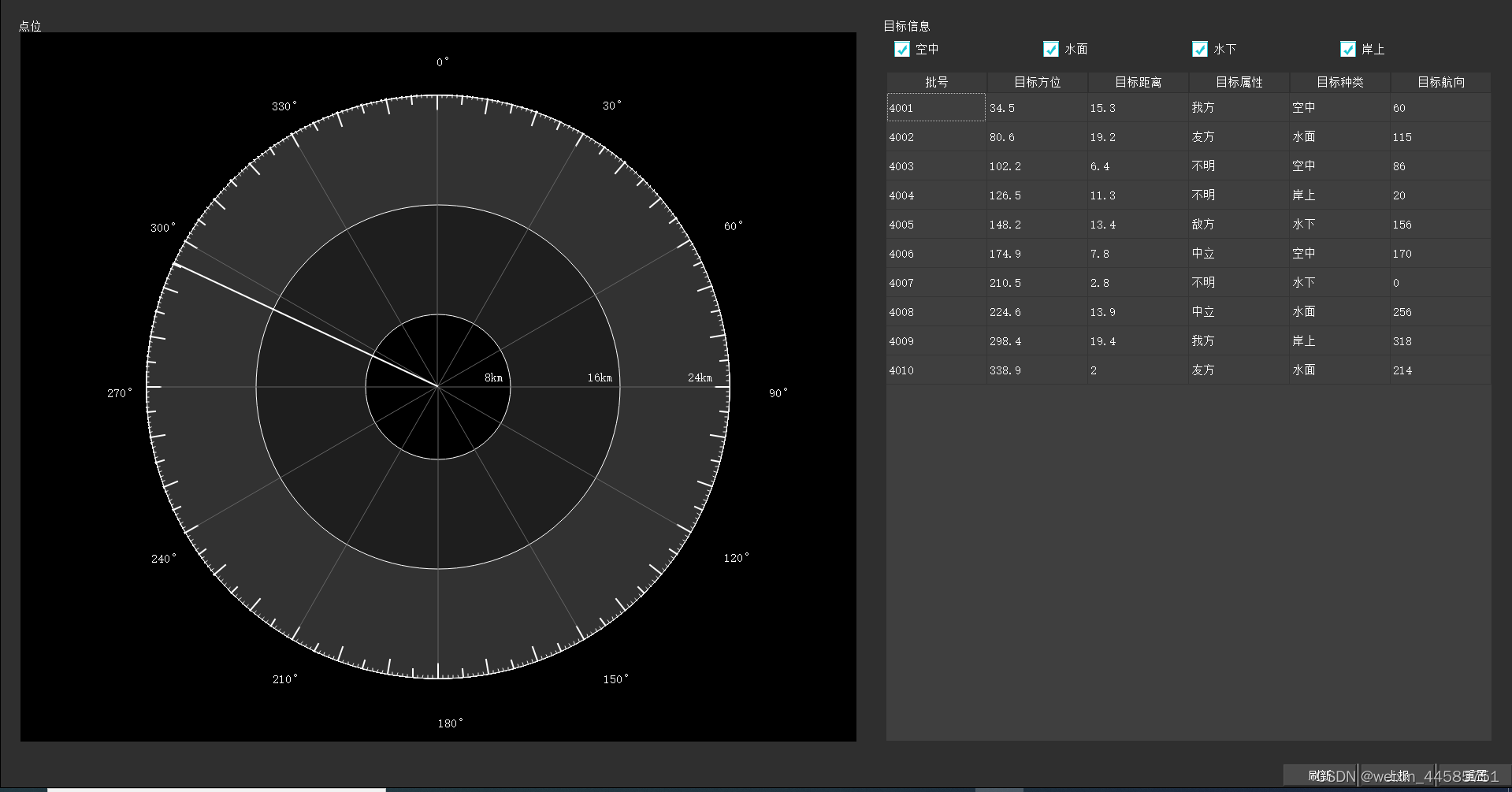Click heading value 214 in row 4010
Screen dimensions: 1512x792
[x=1441, y=370]
